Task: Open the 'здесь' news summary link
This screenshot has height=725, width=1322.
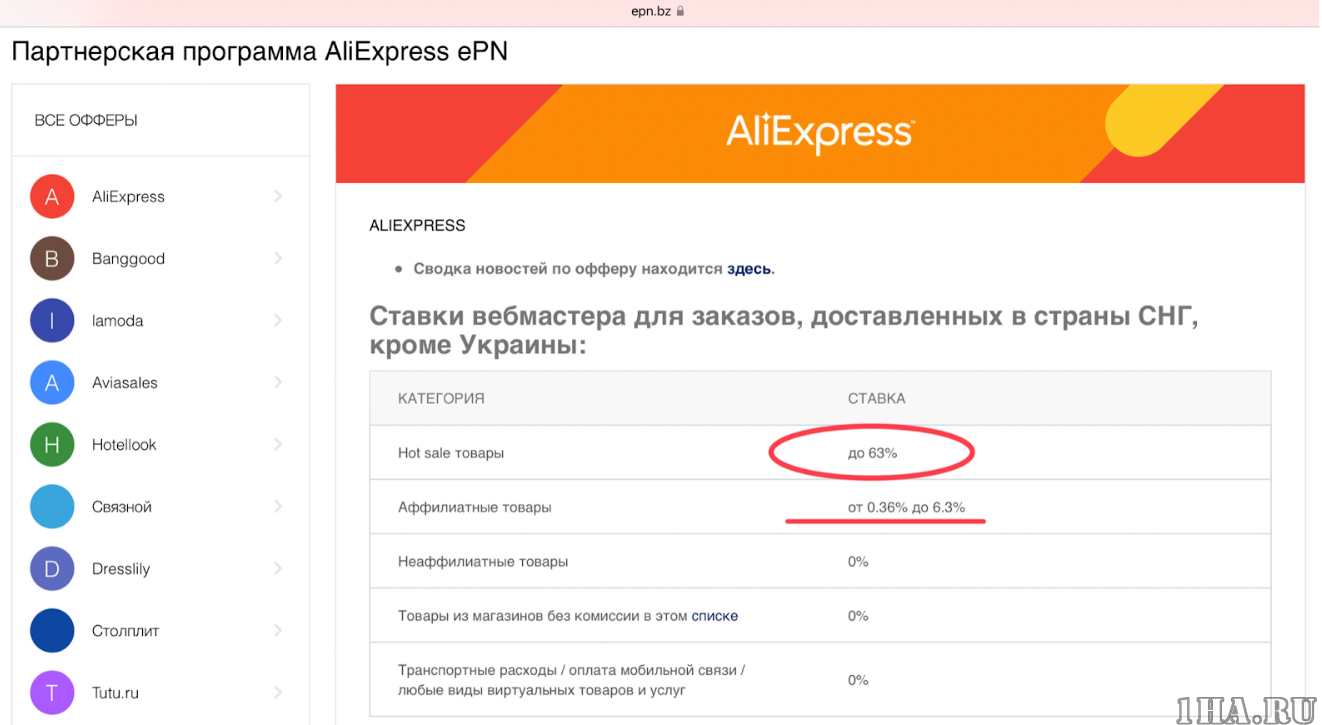Action: pyautogui.click(x=748, y=269)
